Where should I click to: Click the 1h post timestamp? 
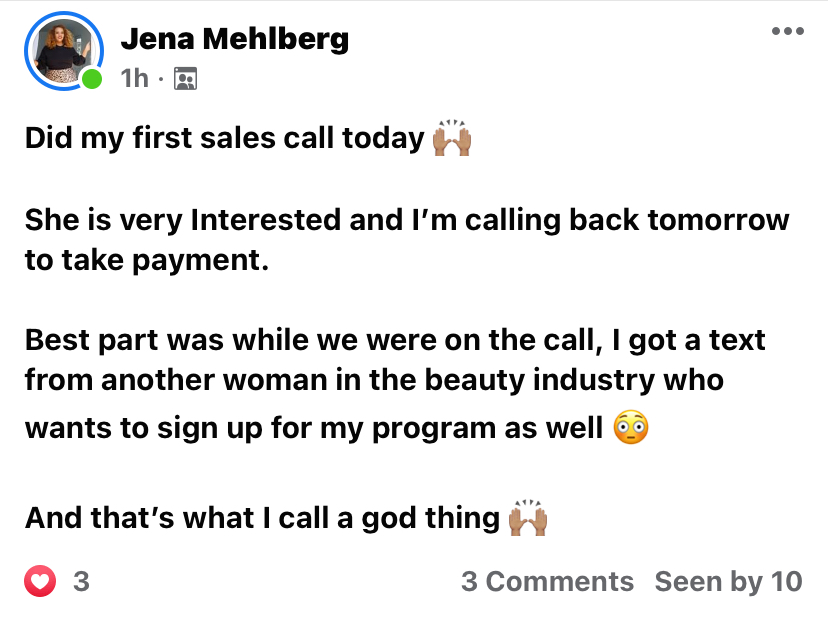134,78
